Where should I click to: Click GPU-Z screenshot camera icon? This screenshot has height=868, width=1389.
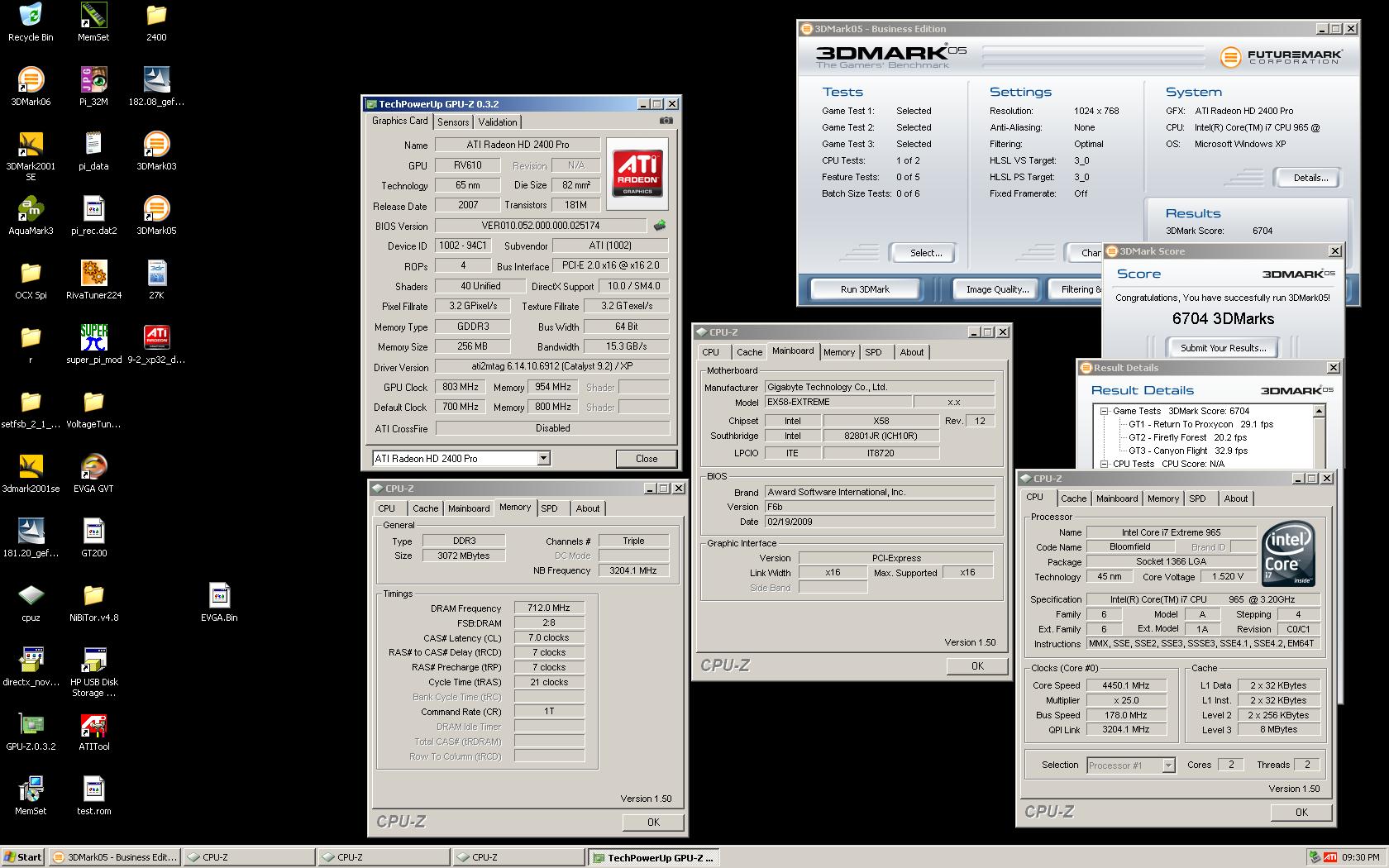coord(666,121)
